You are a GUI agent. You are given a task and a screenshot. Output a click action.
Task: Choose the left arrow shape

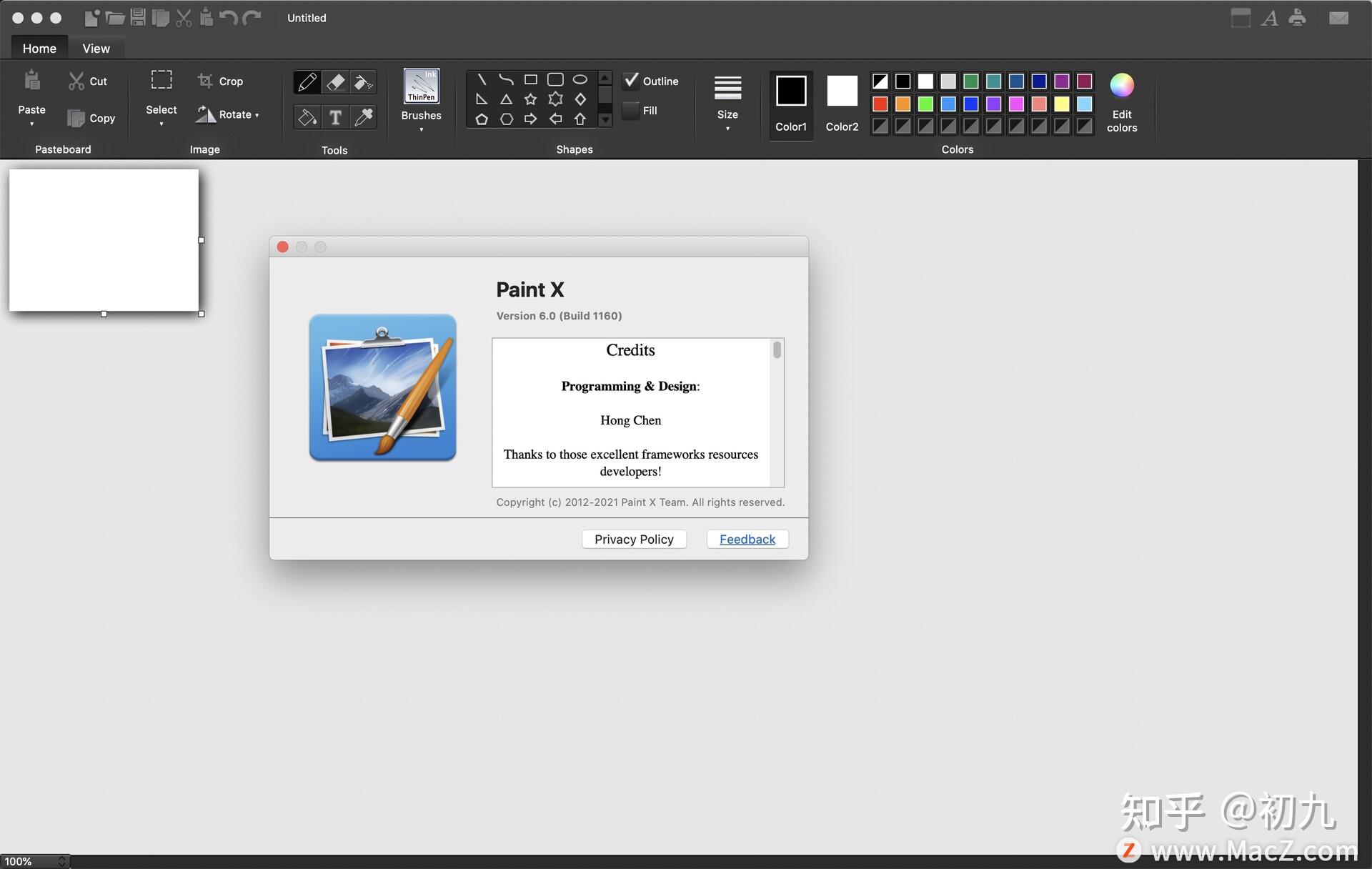[x=555, y=119]
